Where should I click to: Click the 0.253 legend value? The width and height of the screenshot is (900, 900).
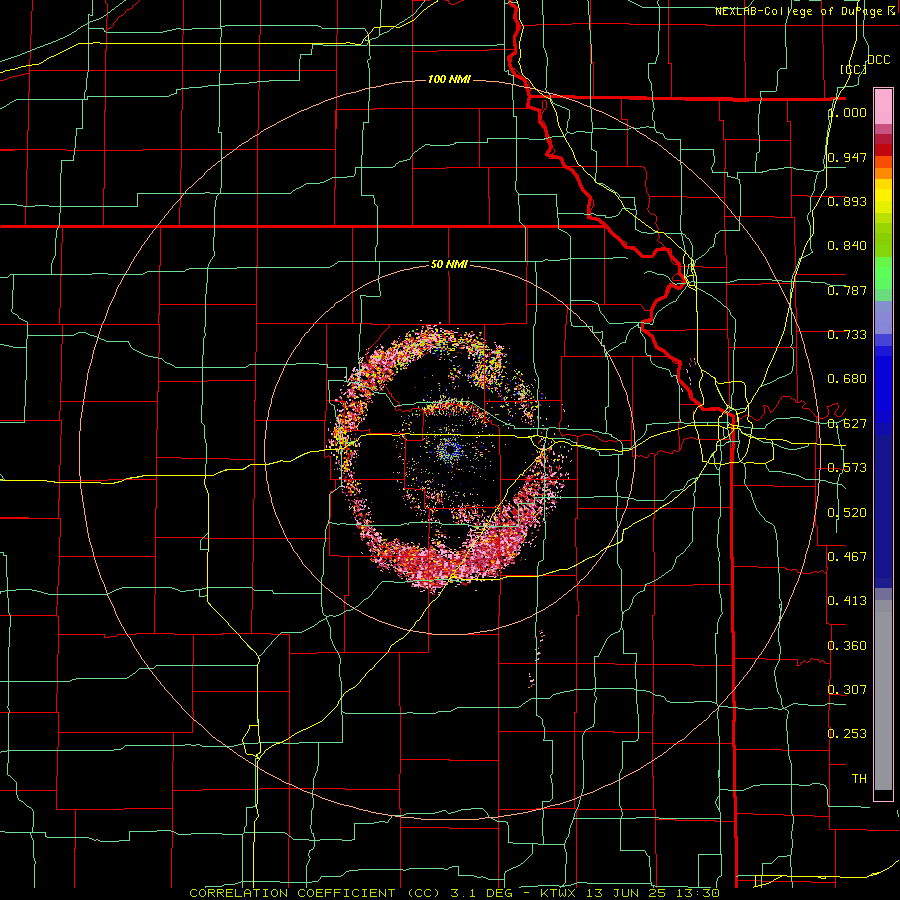click(x=847, y=734)
